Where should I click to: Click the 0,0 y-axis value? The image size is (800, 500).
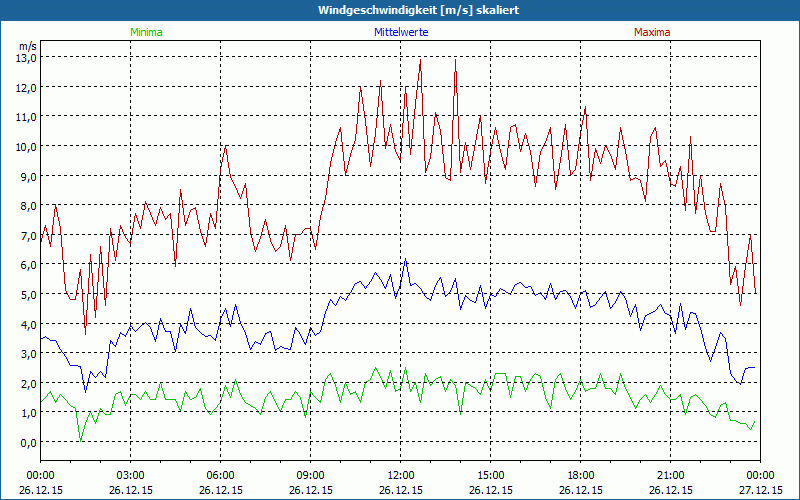(28, 442)
